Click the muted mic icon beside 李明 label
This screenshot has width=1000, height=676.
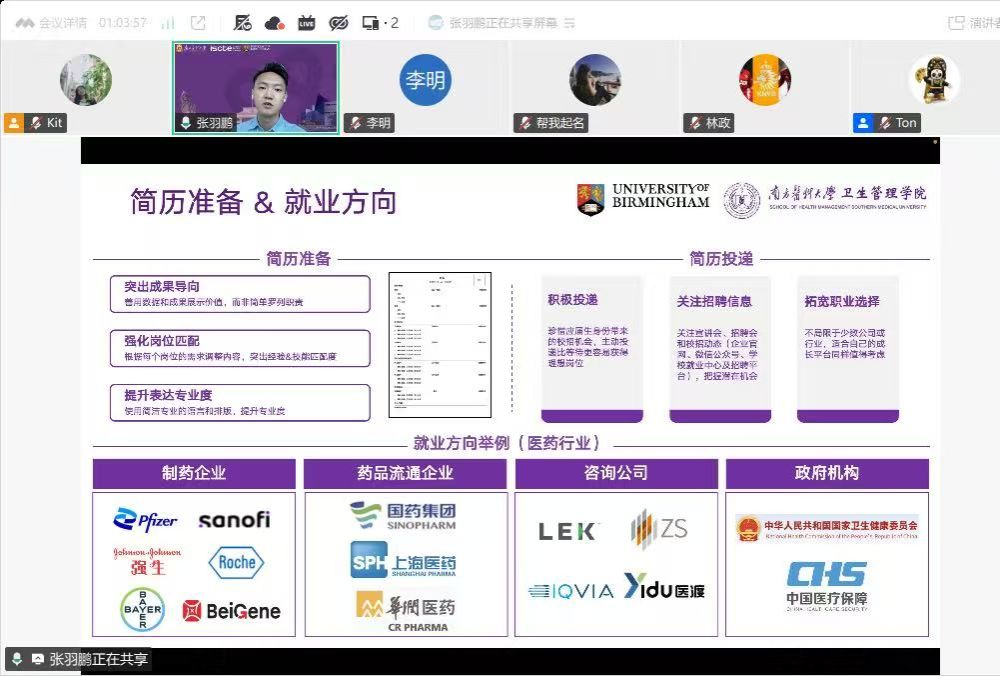(355, 122)
